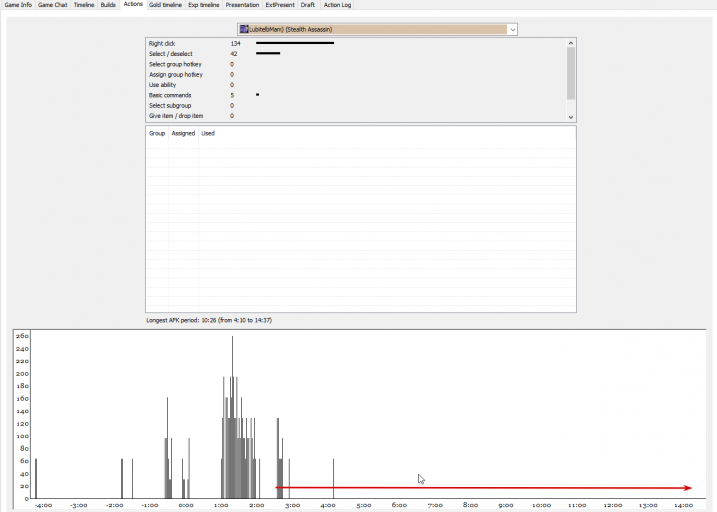Click the graph bar at 4:00
The height and width of the screenshot is (512, 717).
point(333,479)
